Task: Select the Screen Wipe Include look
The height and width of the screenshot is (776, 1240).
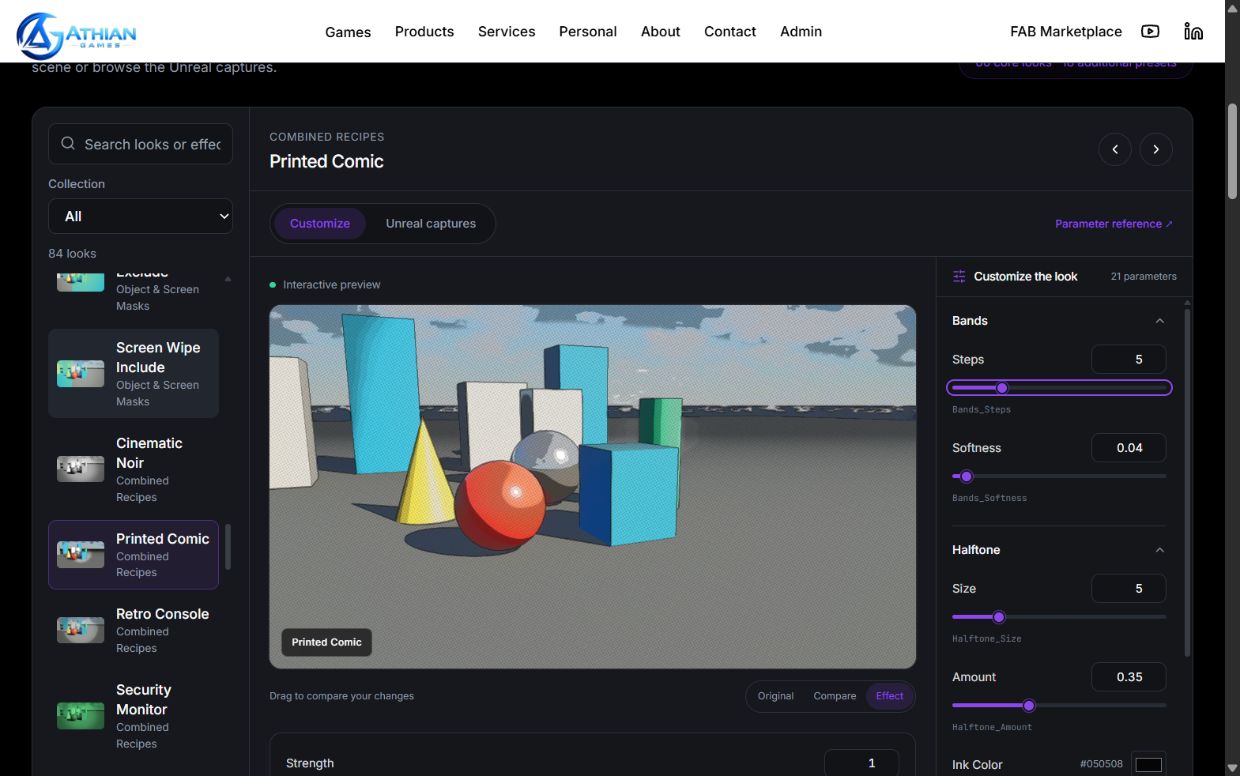Action: [x=133, y=374]
